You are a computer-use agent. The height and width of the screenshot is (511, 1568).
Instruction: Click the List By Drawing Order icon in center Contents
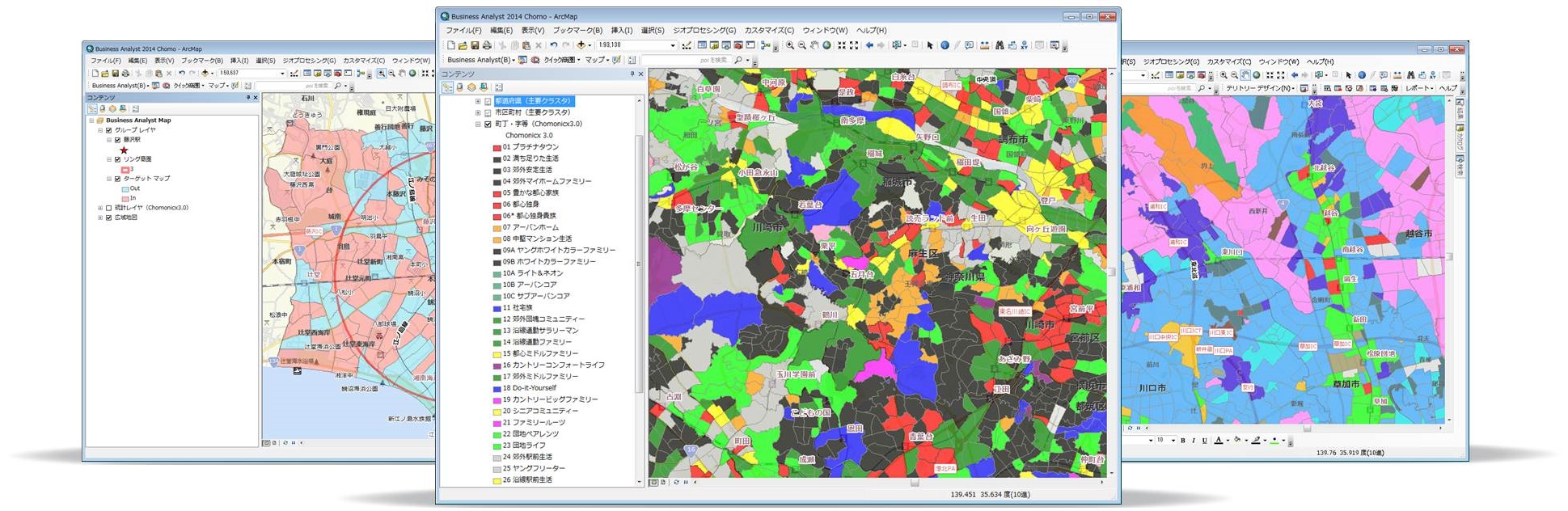(447, 87)
